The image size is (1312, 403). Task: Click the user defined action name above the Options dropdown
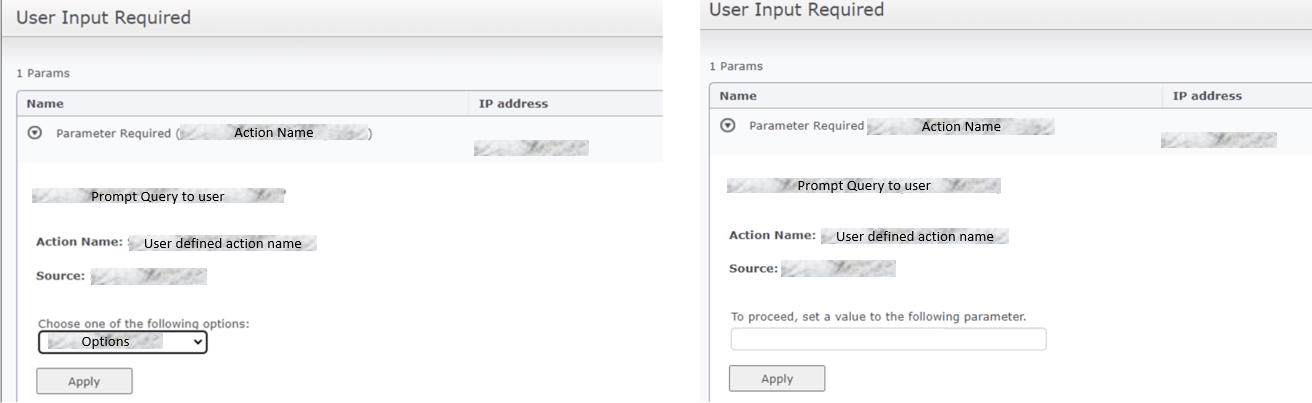coord(222,243)
